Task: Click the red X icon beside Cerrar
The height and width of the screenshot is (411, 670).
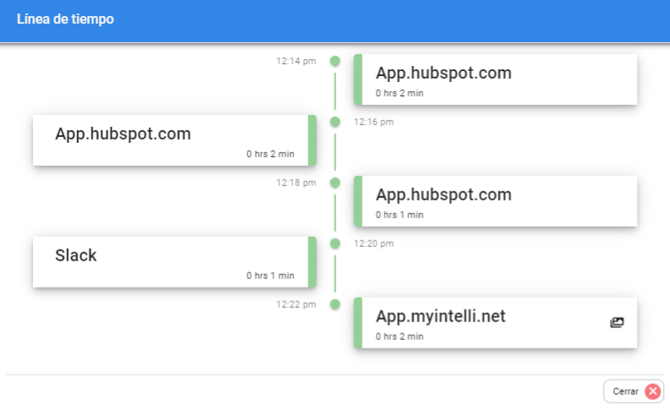Action: coord(652,391)
